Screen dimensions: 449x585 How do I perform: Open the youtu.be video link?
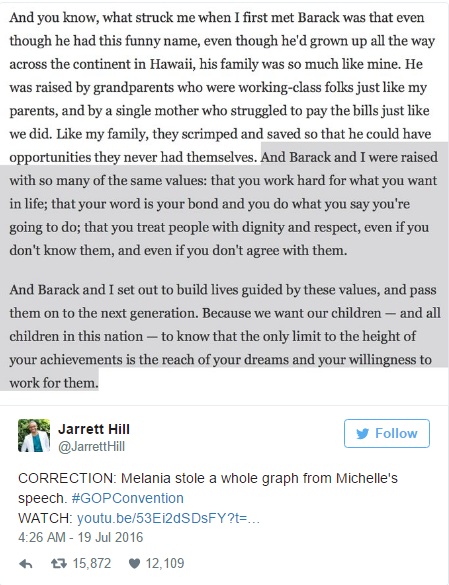pyautogui.click(x=168, y=518)
